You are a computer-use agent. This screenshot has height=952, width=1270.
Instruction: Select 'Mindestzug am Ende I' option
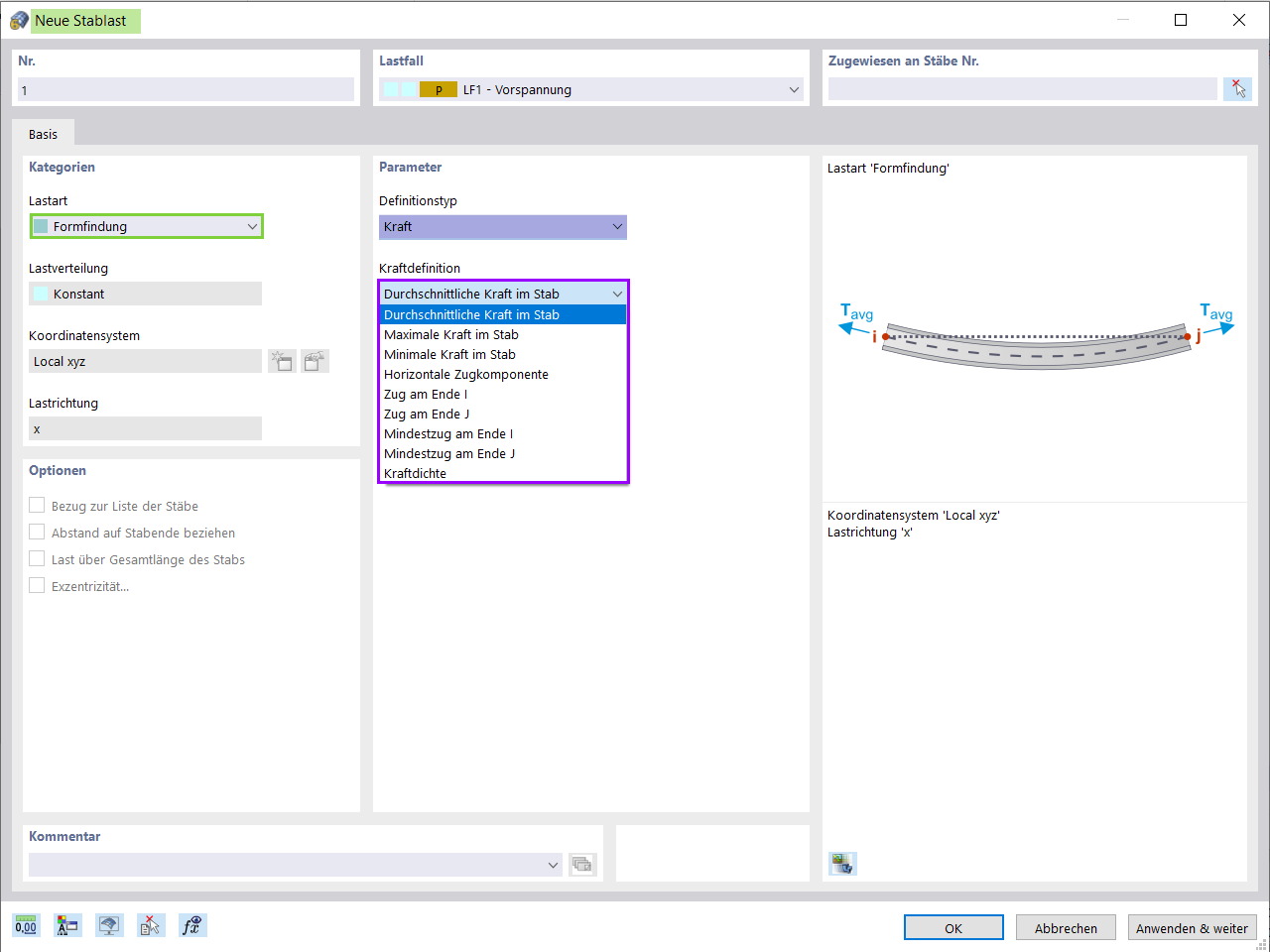coord(503,433)
